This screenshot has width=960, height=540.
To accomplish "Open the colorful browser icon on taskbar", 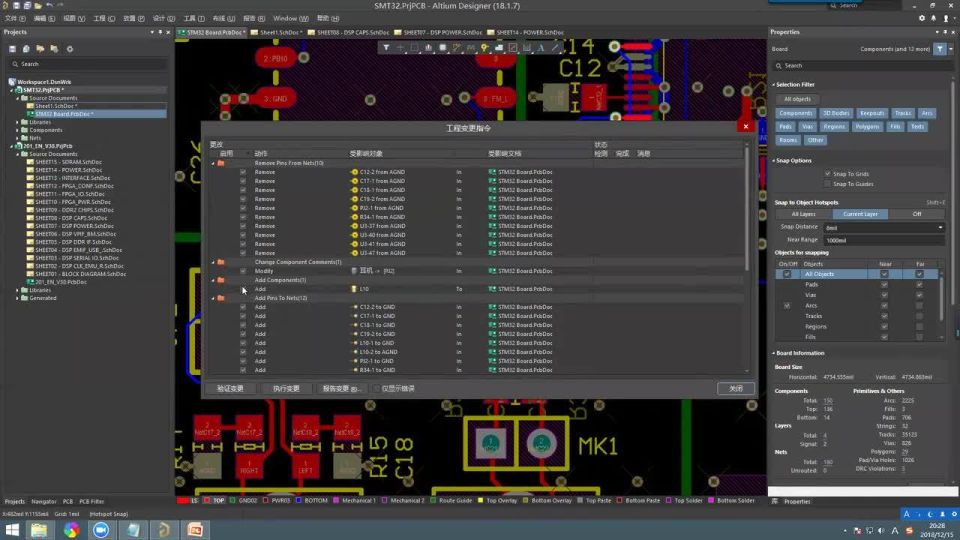I will [x=71, y=530].
